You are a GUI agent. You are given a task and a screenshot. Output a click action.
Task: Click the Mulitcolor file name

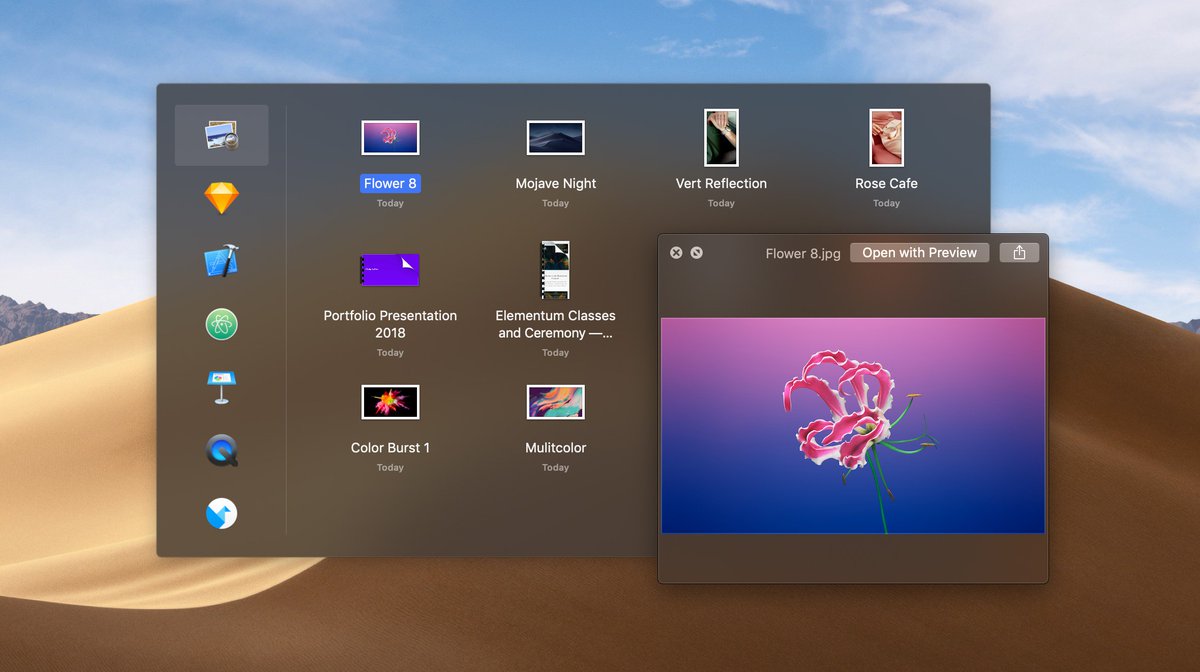point(556,448)
